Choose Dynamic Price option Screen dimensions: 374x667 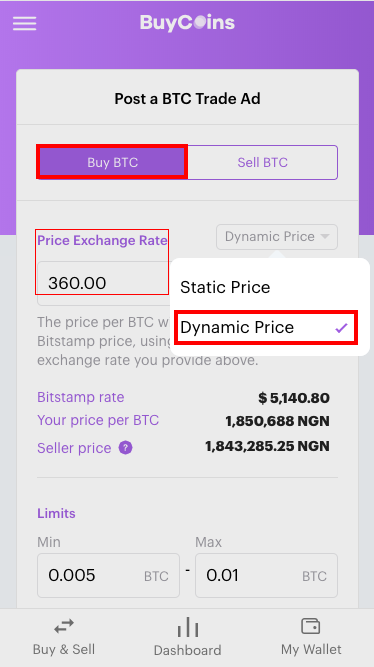point(266,328)
